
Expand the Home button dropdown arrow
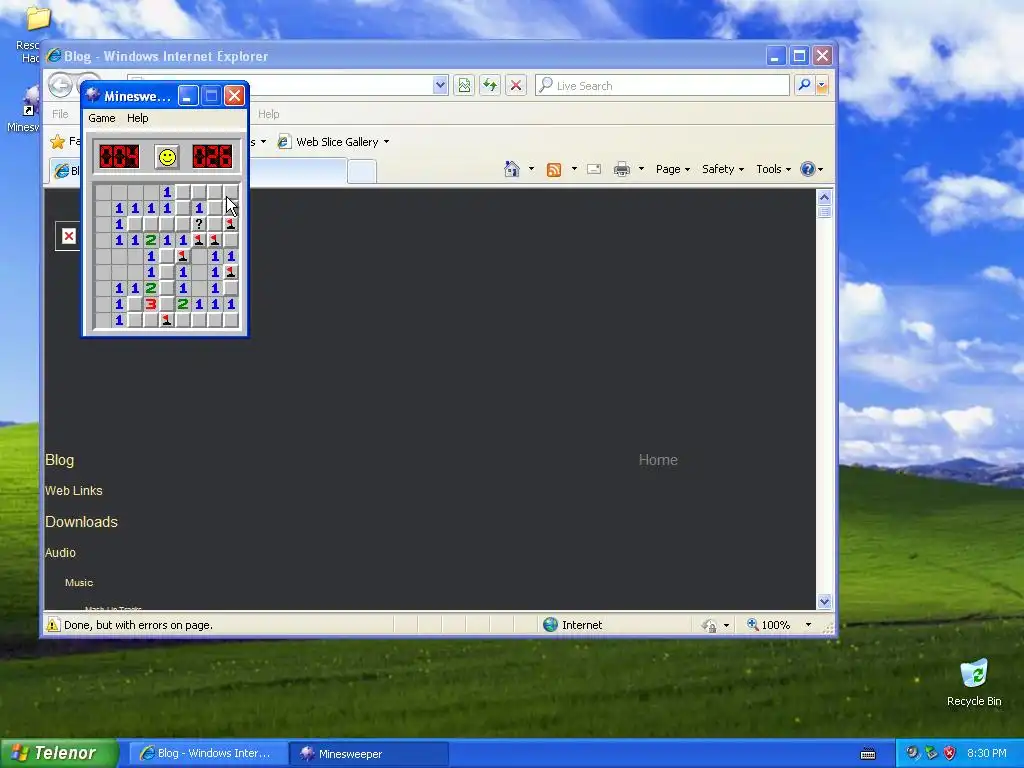[531, 169]
